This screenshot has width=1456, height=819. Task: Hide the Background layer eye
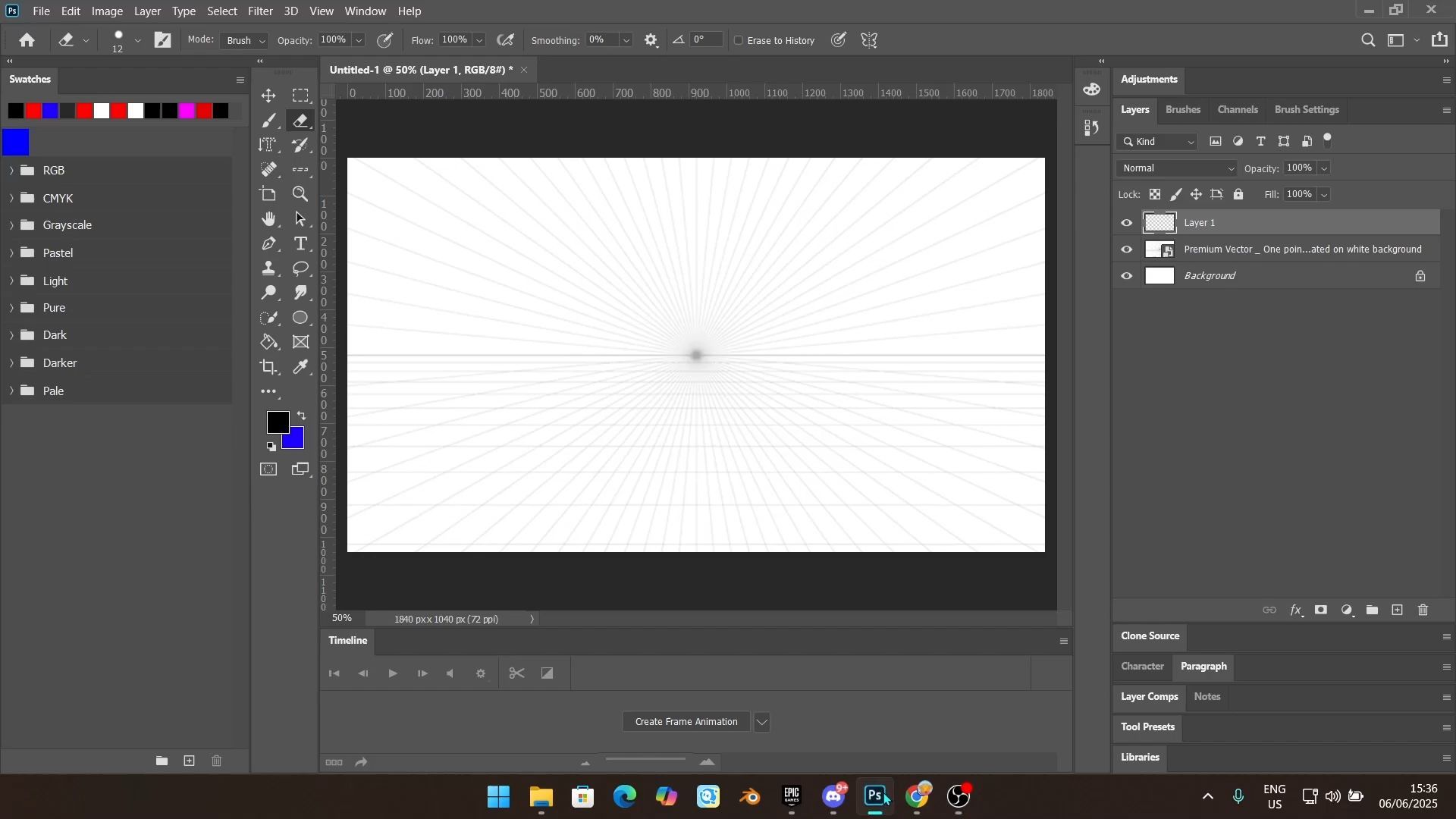pyautogui.click(x=1127, y=276)
